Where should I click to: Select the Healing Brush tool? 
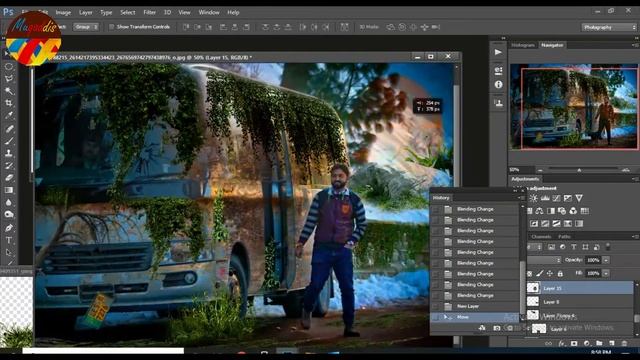9,129
